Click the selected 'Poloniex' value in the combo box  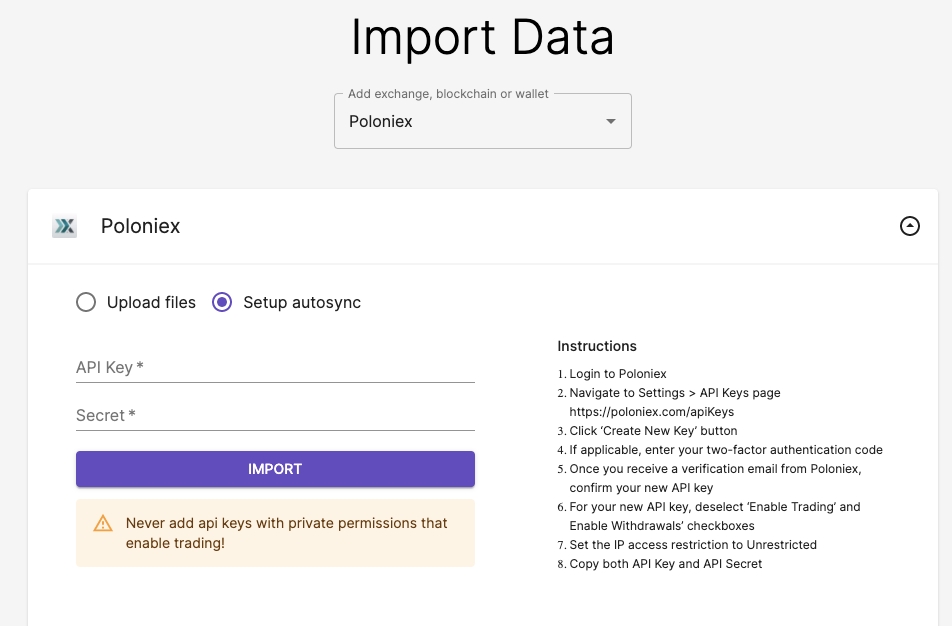[x=381, y=122]
